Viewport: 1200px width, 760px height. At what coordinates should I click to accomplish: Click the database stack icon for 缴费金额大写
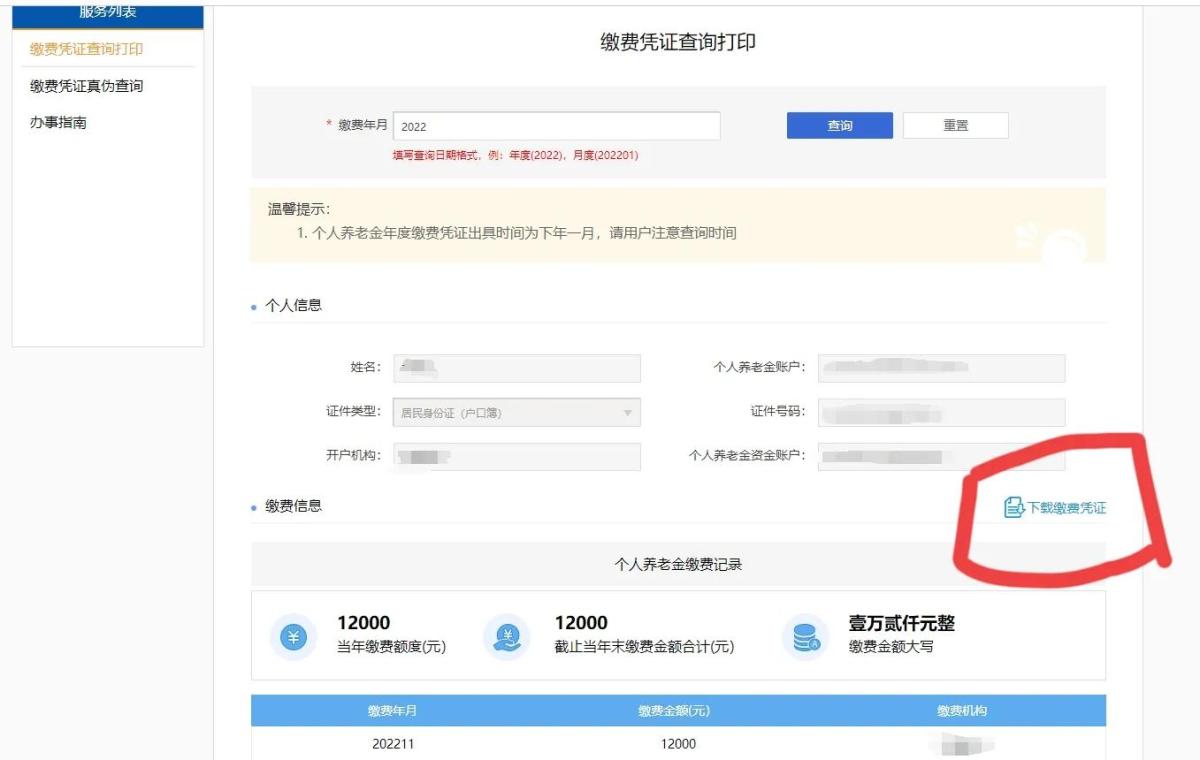click(806, 637)
